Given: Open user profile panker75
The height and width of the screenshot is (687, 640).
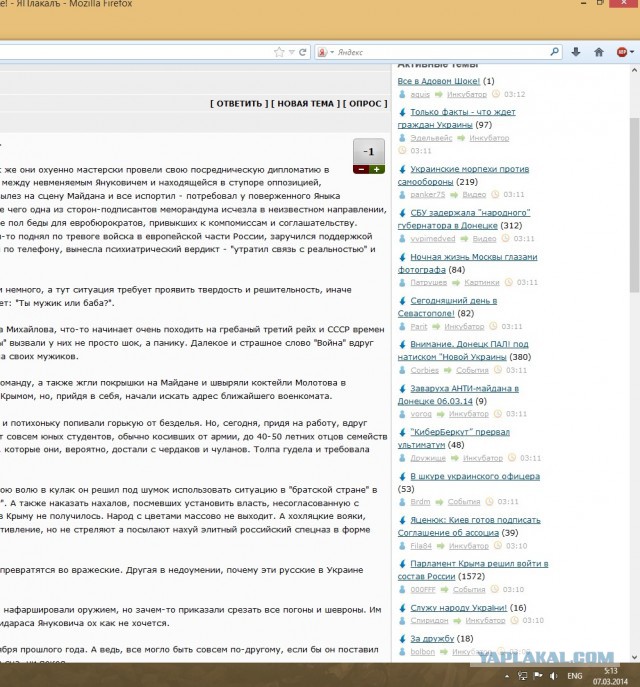Looking at the screenshot, I should pos(428,195).
